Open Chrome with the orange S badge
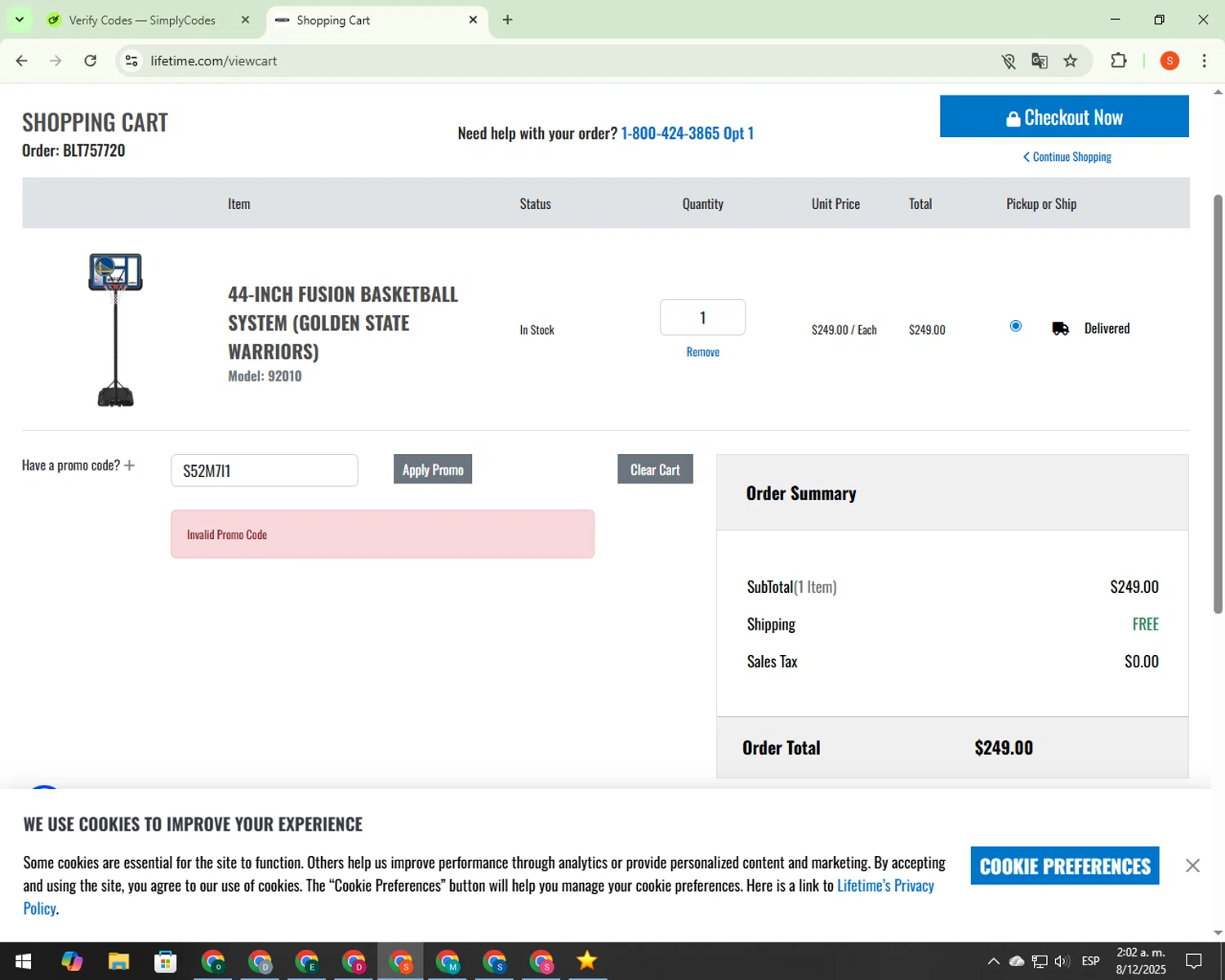 coord(401,961)
